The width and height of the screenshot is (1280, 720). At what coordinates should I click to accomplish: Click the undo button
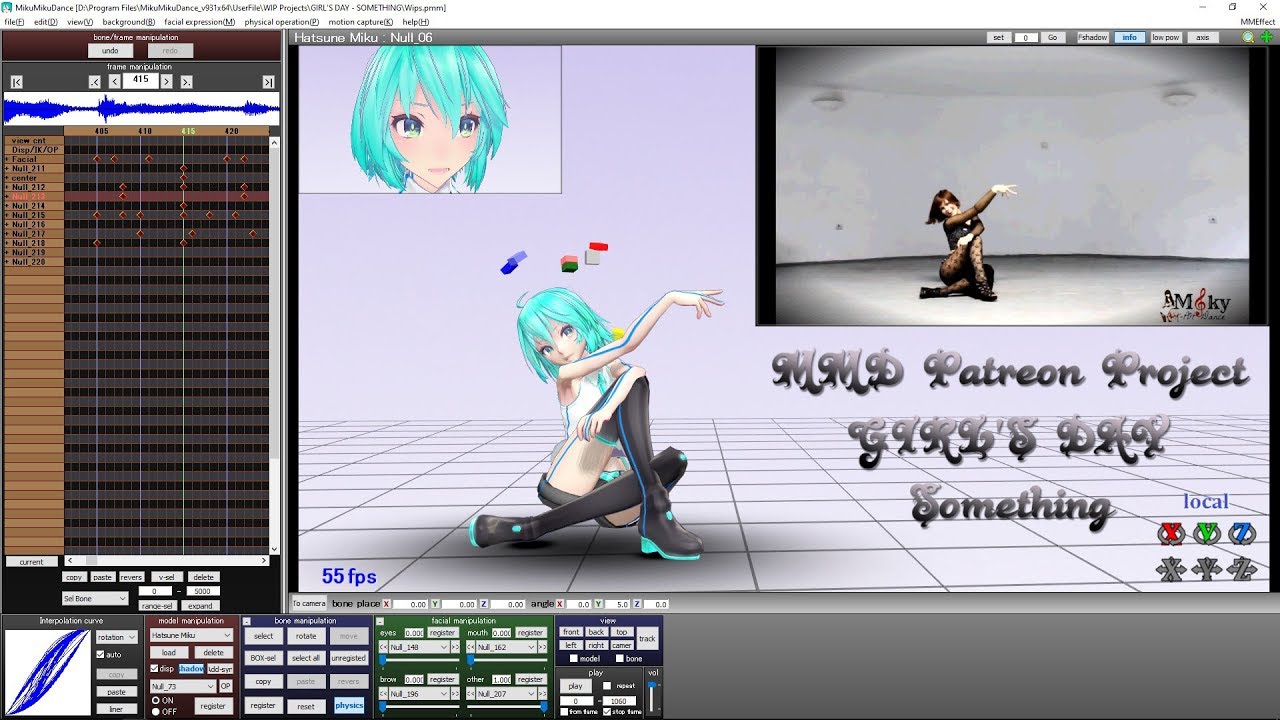click(x=110, y=50)
